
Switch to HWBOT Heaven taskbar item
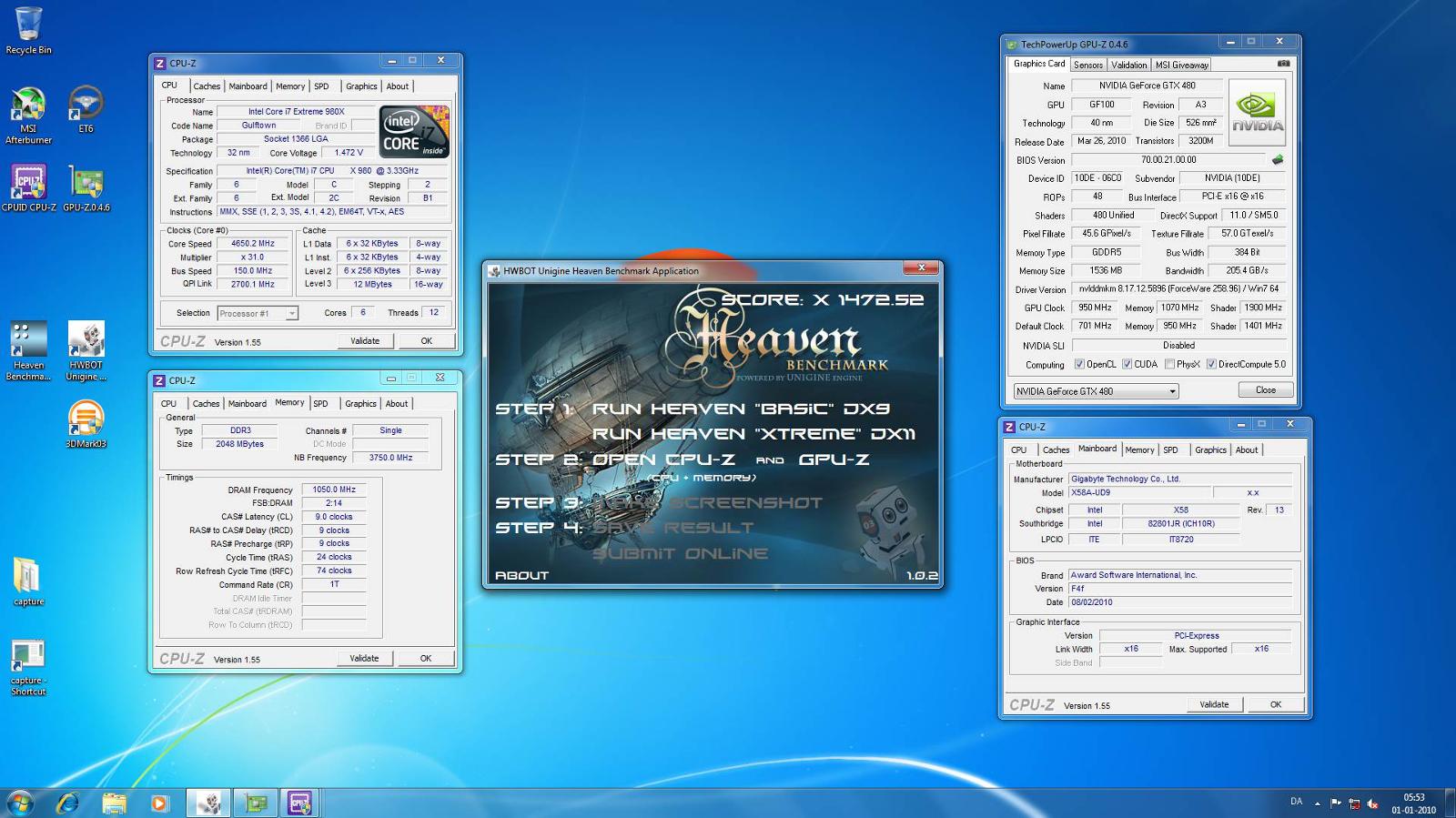tap(208, 803)
